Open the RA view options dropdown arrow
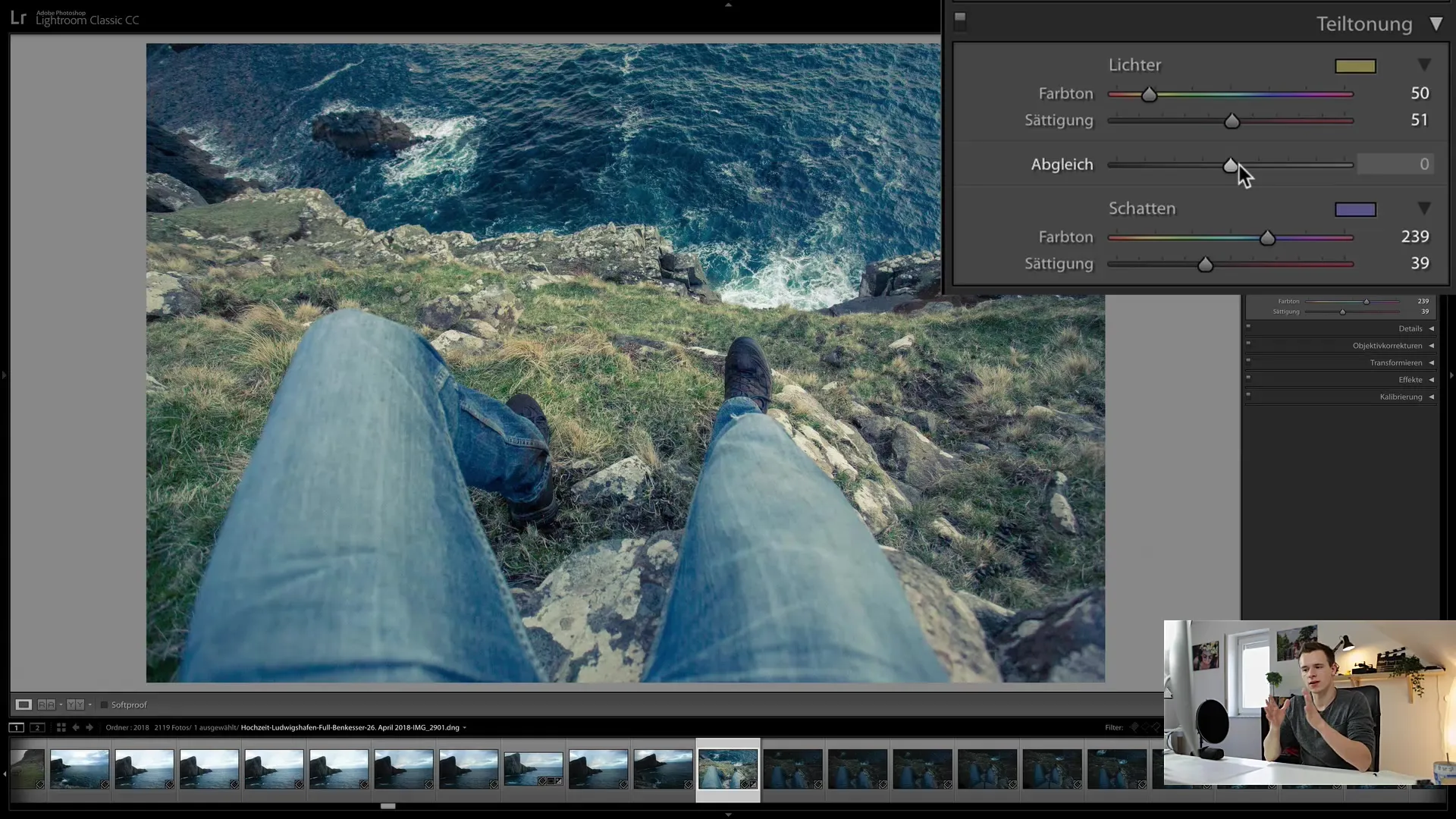The width and height of the screenshot is (1456, 819). [x=61, y=705]
